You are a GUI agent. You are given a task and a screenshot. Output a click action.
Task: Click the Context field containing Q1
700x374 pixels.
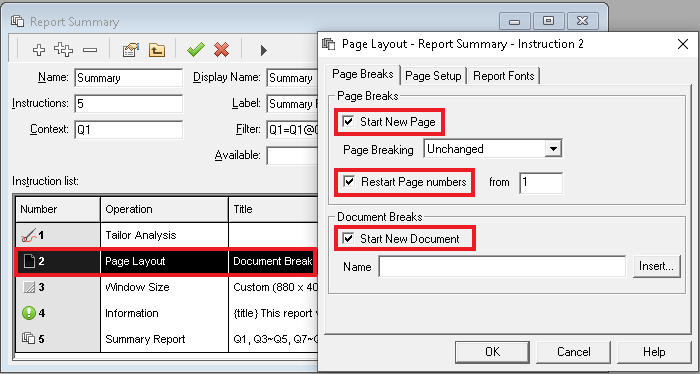(129, 129)
